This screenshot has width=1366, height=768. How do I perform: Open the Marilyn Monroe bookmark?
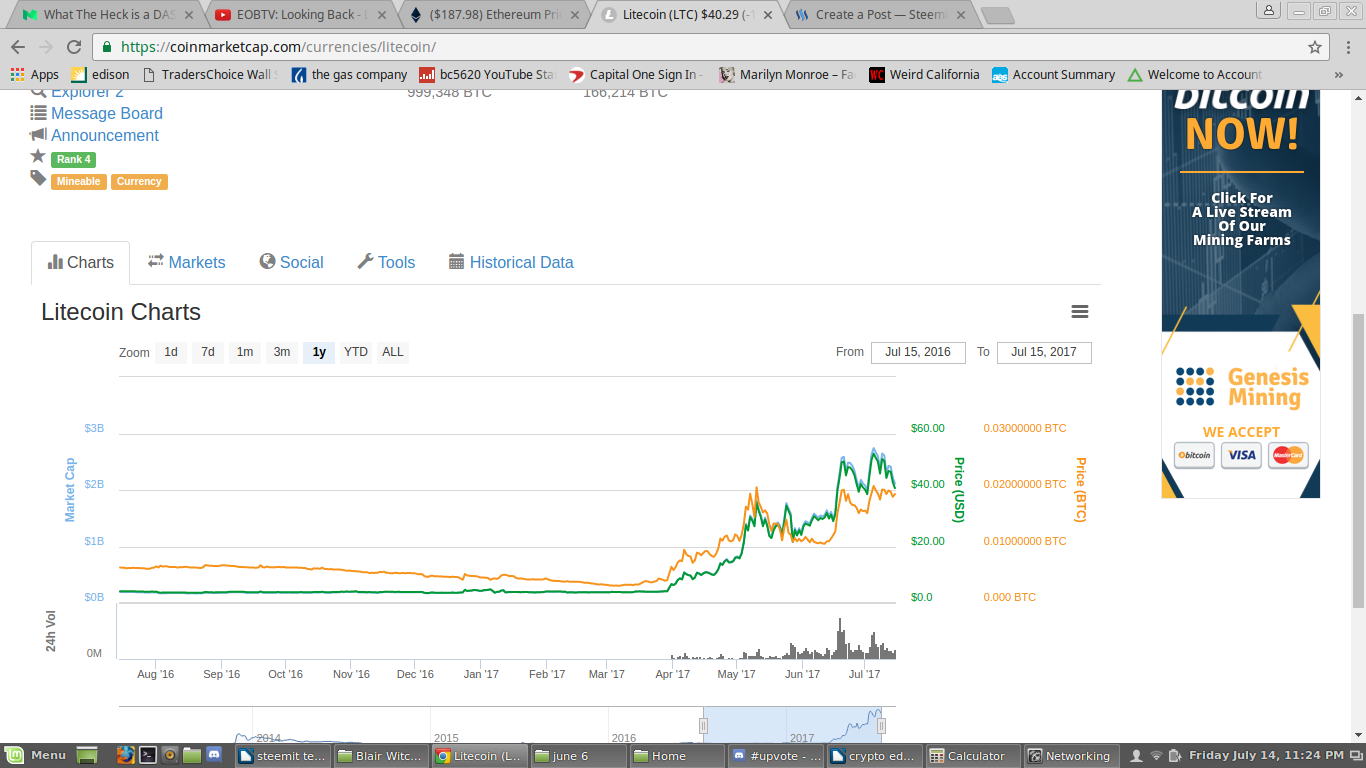[786, 74]
